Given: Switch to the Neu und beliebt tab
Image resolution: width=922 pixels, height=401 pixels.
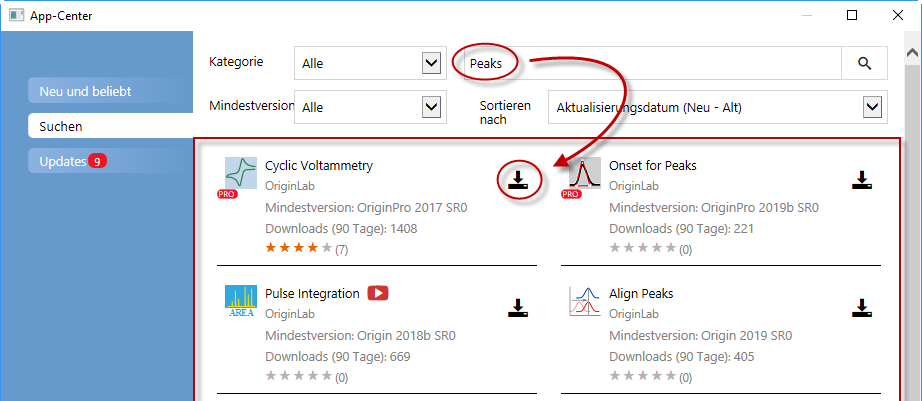Looking at the screenshot, I should tap(111, 91).
